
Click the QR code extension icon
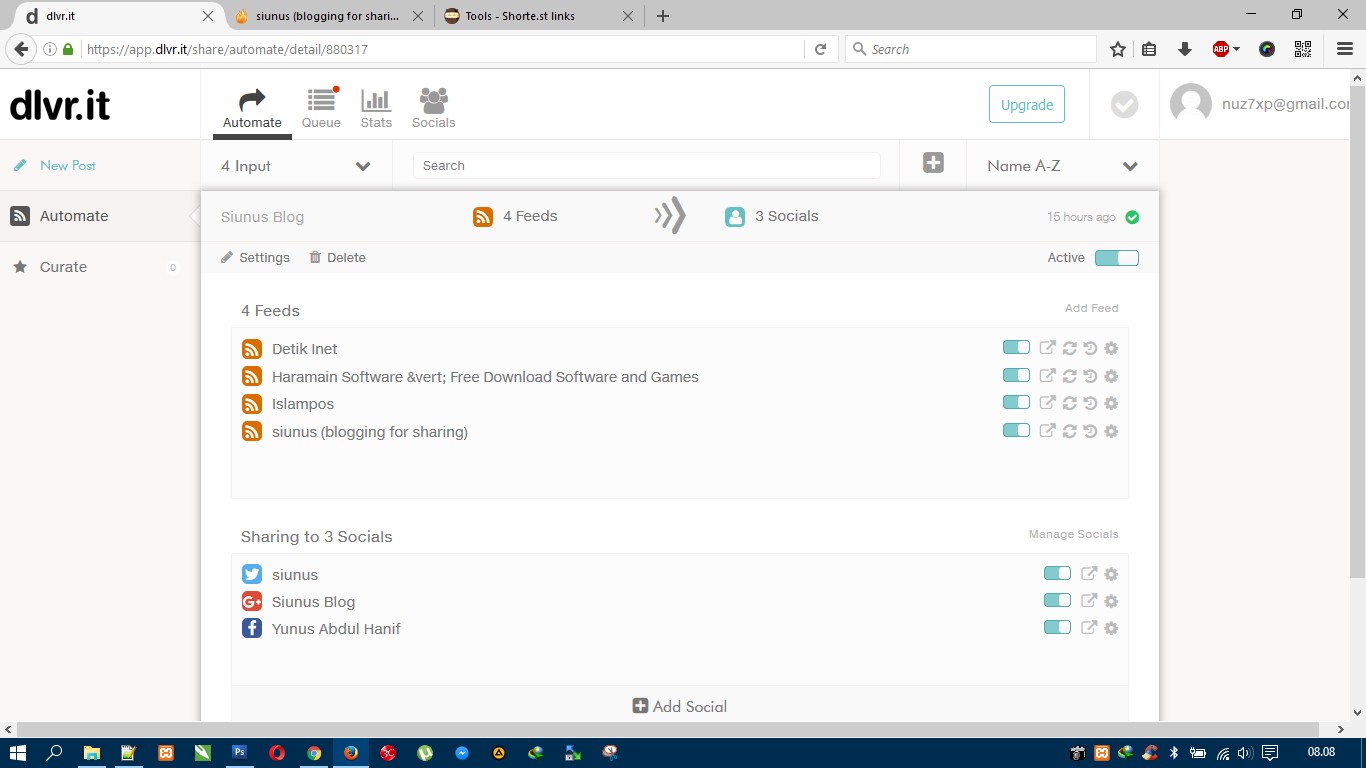click(1302, 49)
